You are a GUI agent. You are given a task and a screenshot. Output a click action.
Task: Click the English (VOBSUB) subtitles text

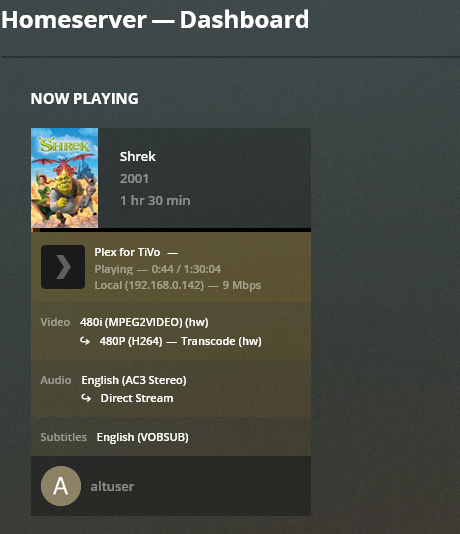(143, 437)
